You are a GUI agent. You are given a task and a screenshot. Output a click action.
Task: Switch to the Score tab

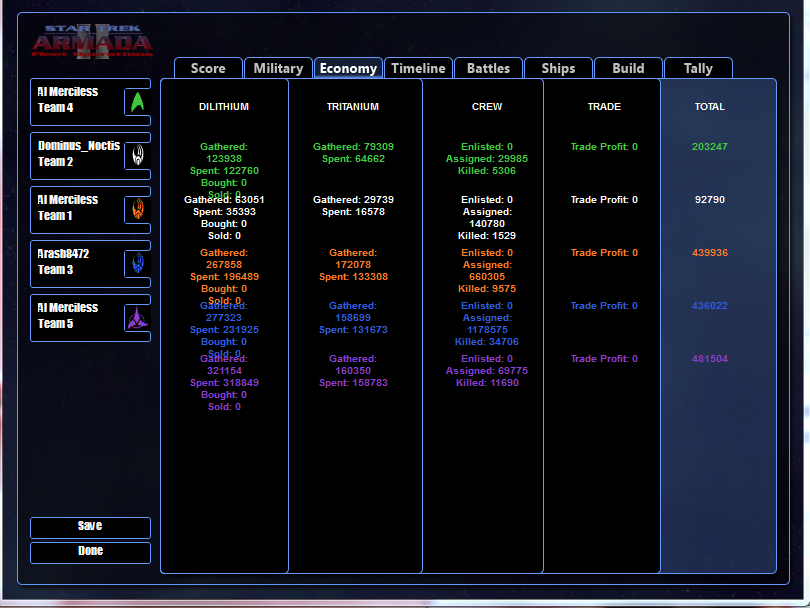pyautogui.click(x=208, y=68)
